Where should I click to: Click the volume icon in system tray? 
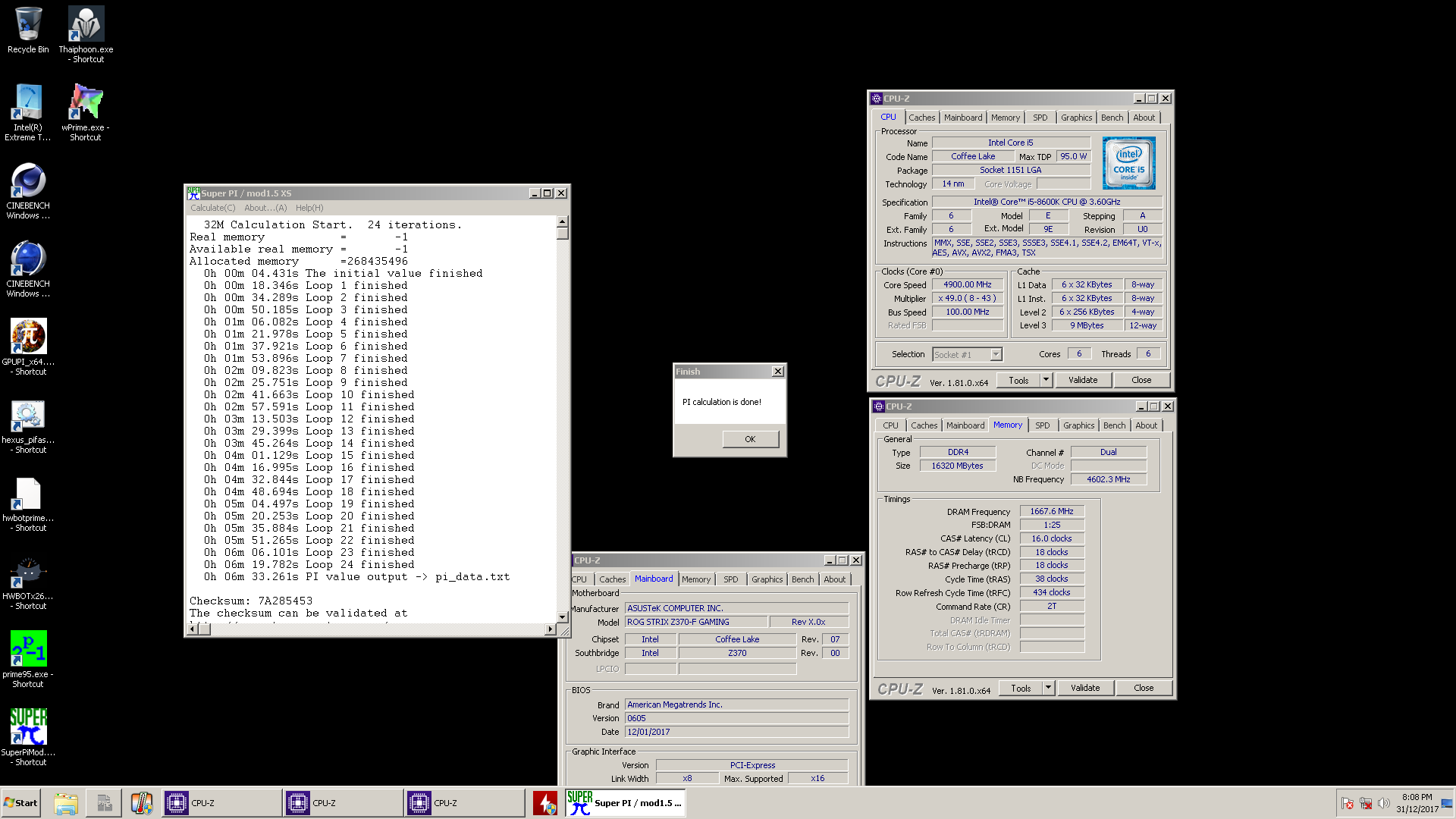click(1384, 803)
